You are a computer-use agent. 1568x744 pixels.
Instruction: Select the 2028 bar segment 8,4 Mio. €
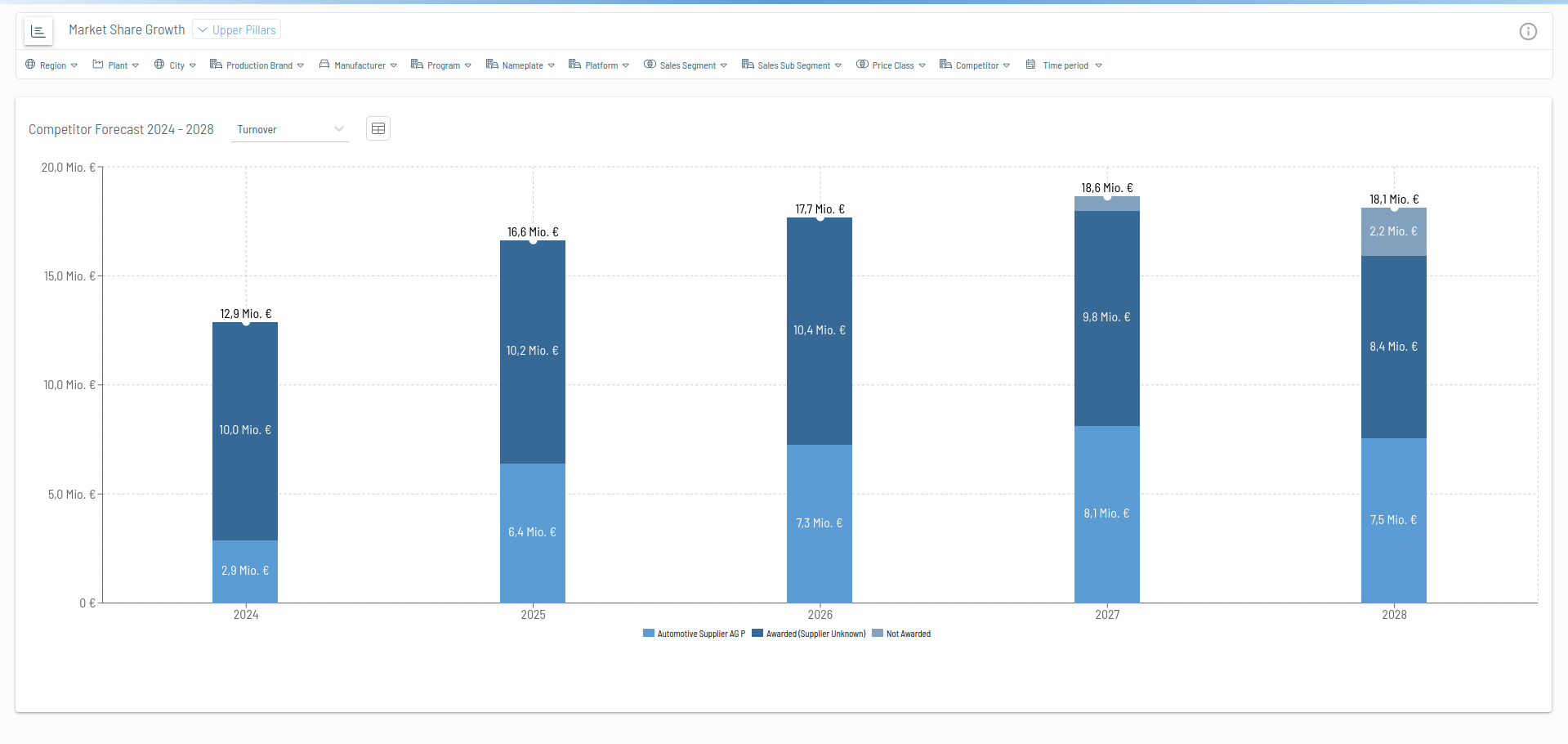[1394, 347]
